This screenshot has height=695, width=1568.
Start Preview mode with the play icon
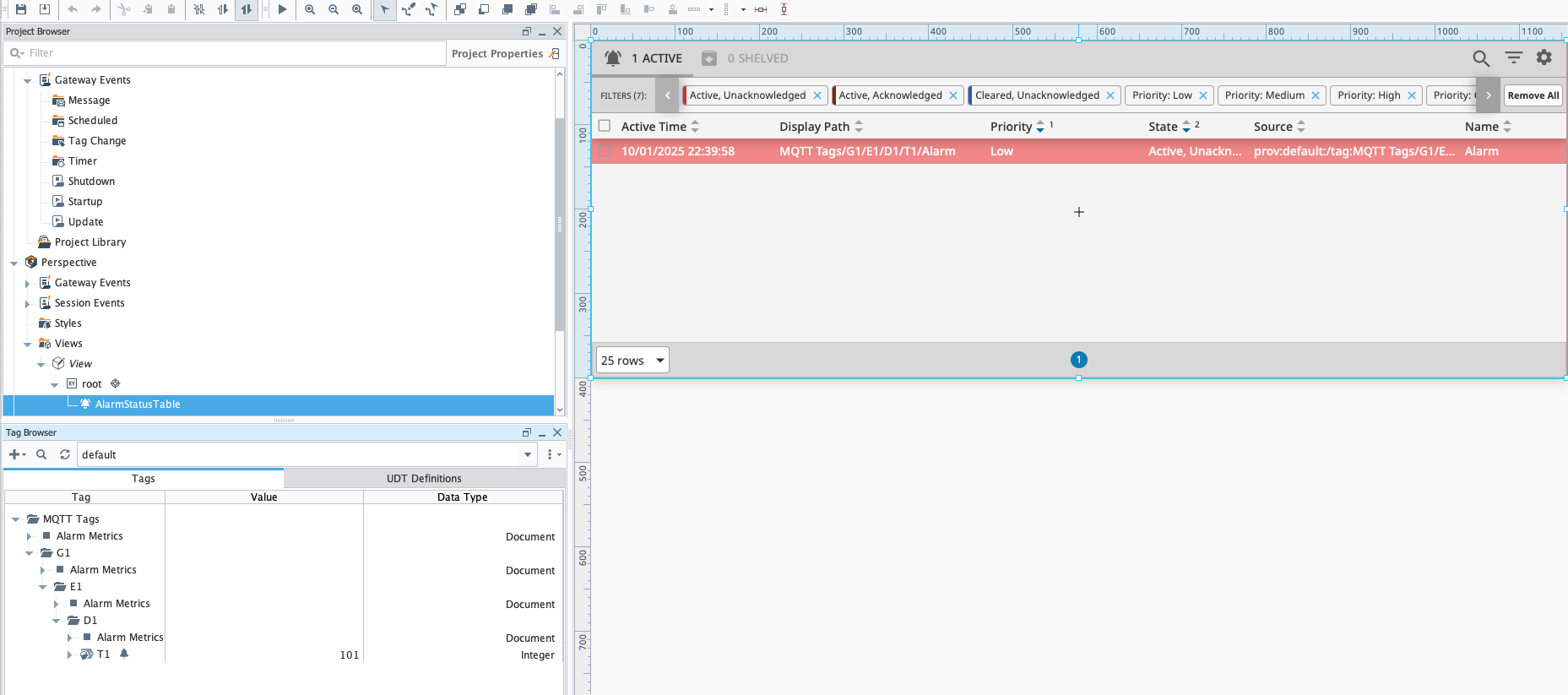tap(283, 9)
